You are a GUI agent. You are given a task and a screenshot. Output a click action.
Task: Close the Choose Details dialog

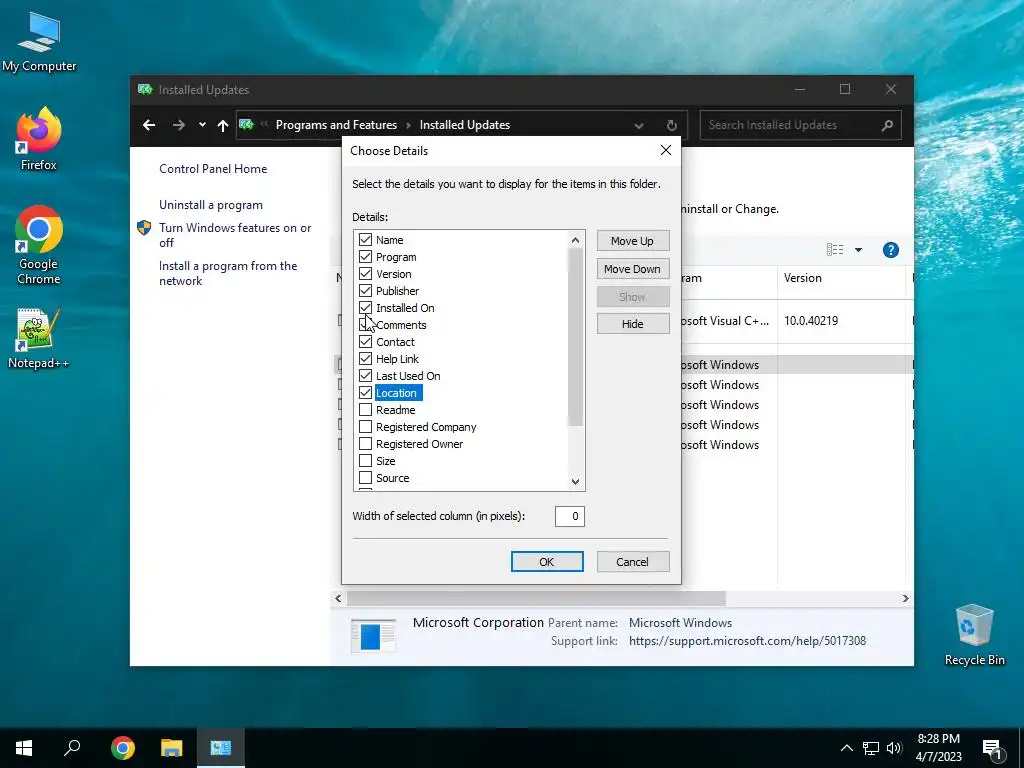[x=665, y=150]
